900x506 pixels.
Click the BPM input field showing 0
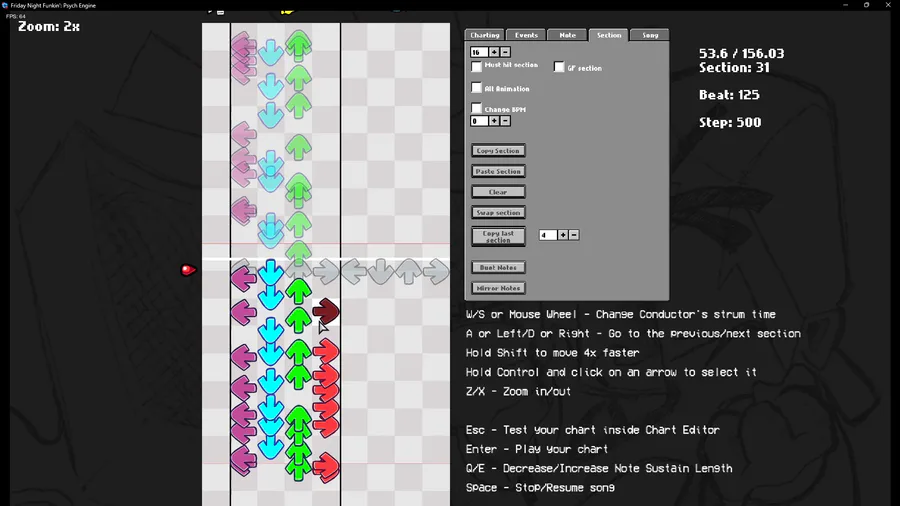tap(479, 121)
